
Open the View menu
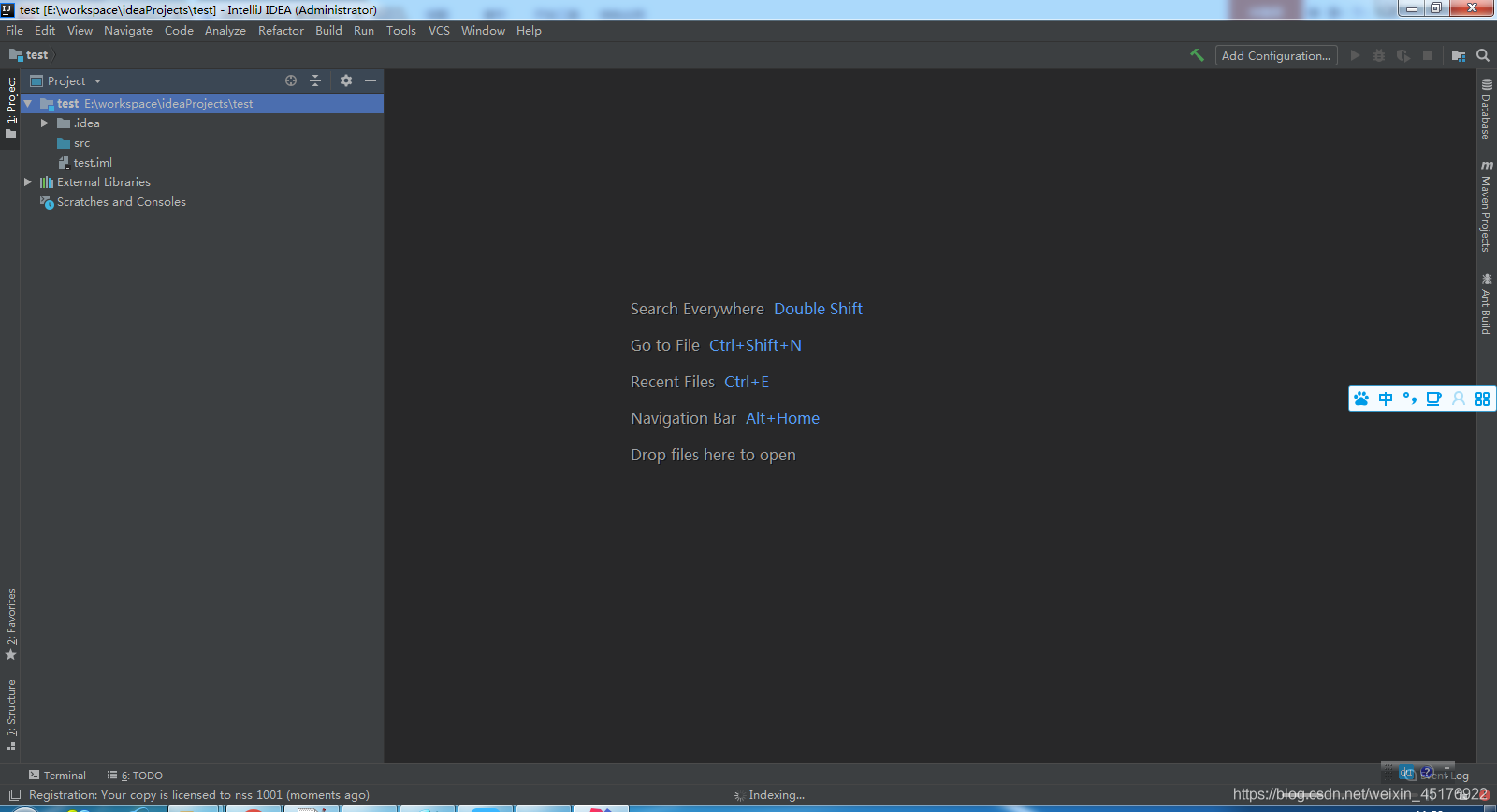80,31
